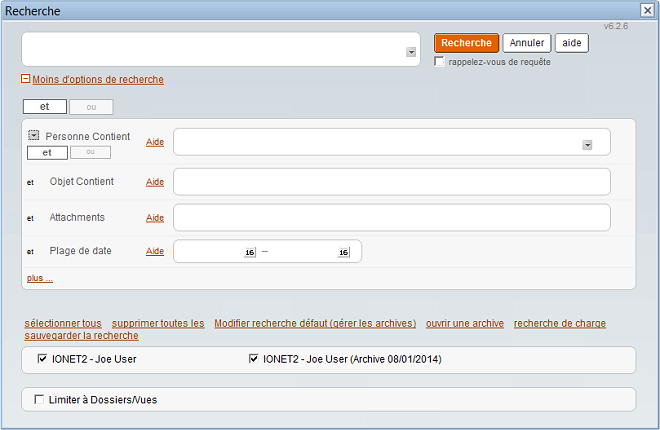660x430 pixels.
Task: Select 'ou' under Personne Contient
Action: pyautogui.click(x=90, y=152)
